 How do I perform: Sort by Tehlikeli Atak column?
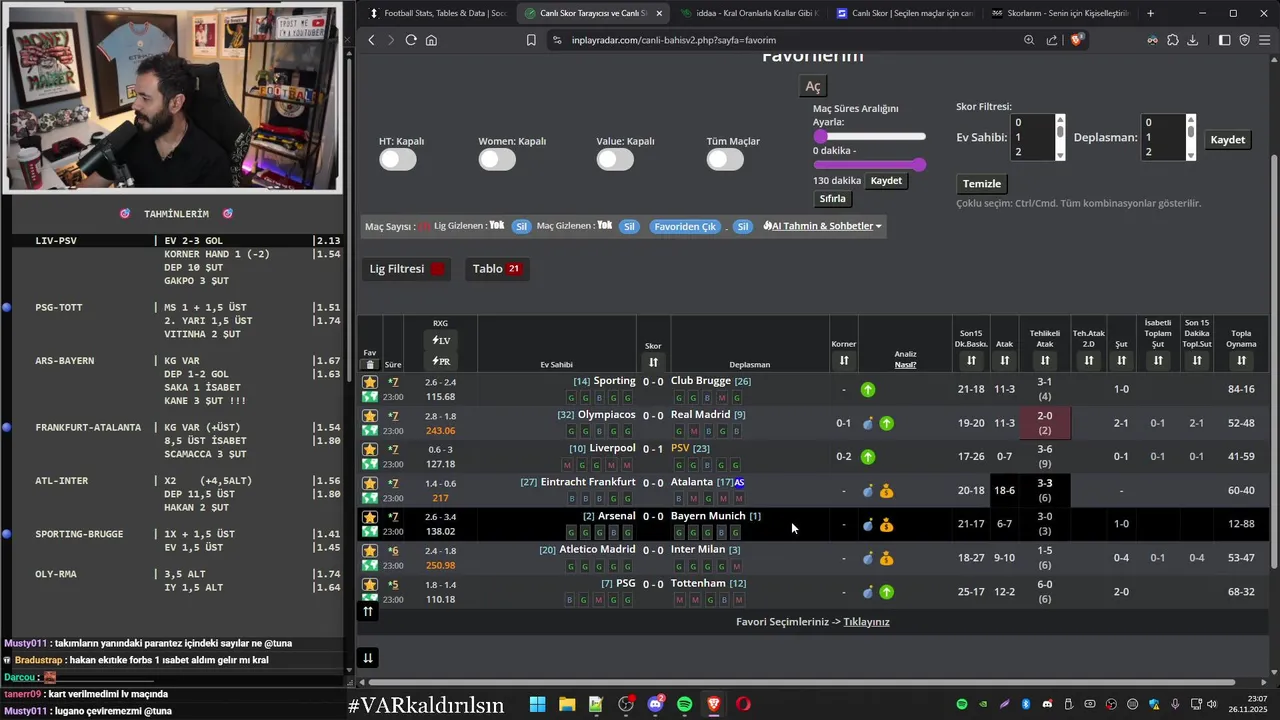1045,360
